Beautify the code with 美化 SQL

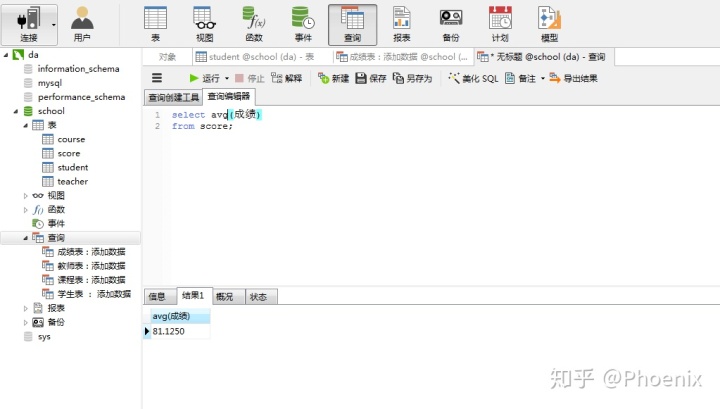(x=473, y=78)
